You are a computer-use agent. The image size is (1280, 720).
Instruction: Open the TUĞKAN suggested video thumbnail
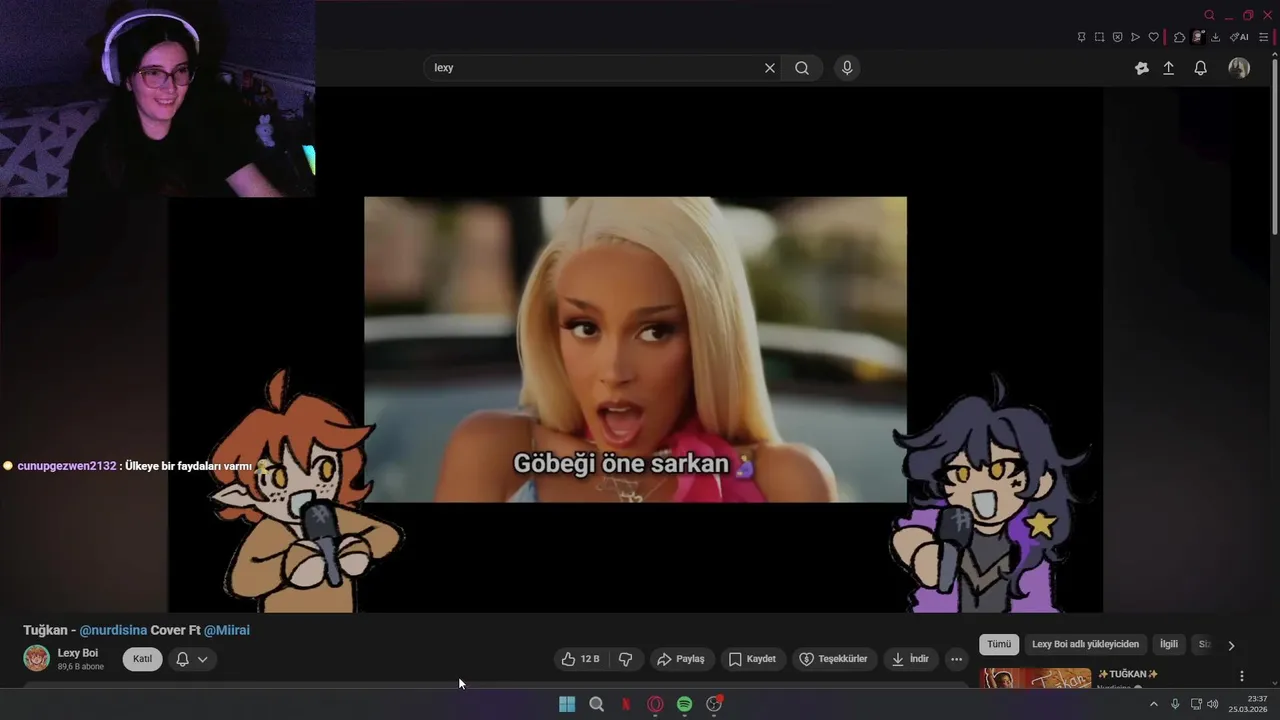click(x=1036, y=678)
